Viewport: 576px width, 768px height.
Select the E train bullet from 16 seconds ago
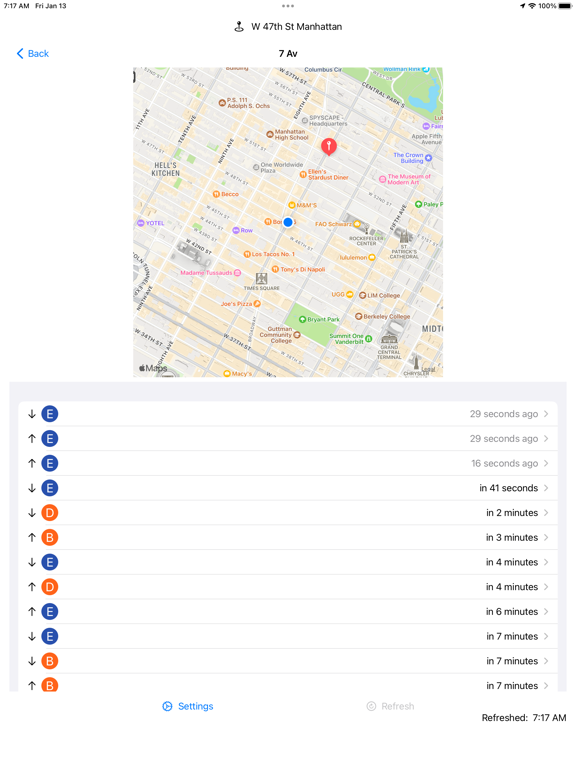tap(49, 463)
